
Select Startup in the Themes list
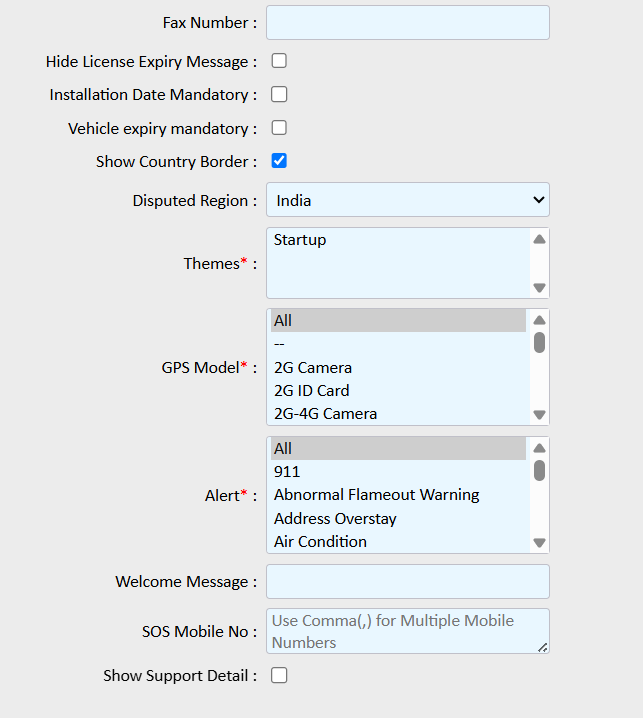[x=300, y=240]
